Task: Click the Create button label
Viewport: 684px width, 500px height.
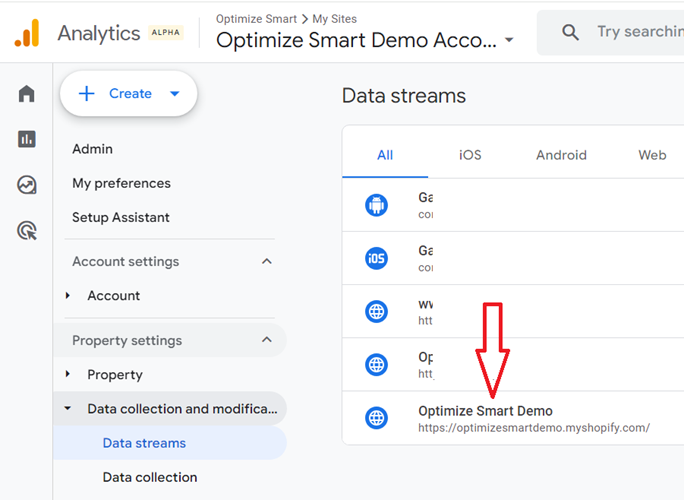Action: (130, 93)
